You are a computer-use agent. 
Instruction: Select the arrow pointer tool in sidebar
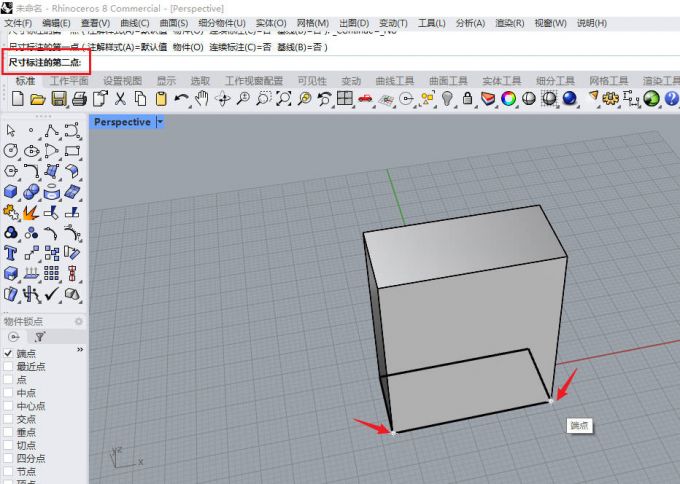(x=10, y=131)
